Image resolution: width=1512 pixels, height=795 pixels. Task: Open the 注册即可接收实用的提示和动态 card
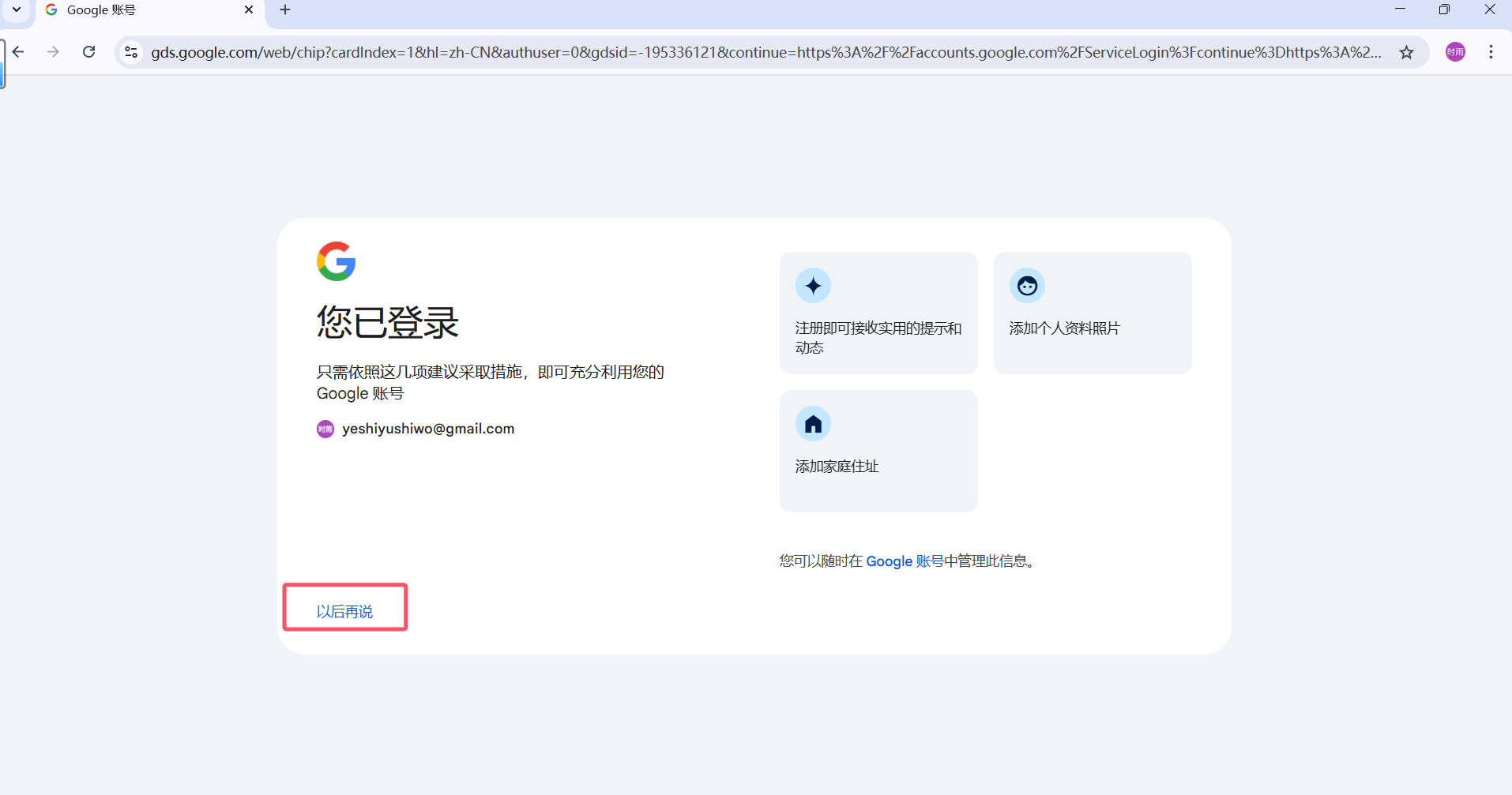(x=878, y=313)
